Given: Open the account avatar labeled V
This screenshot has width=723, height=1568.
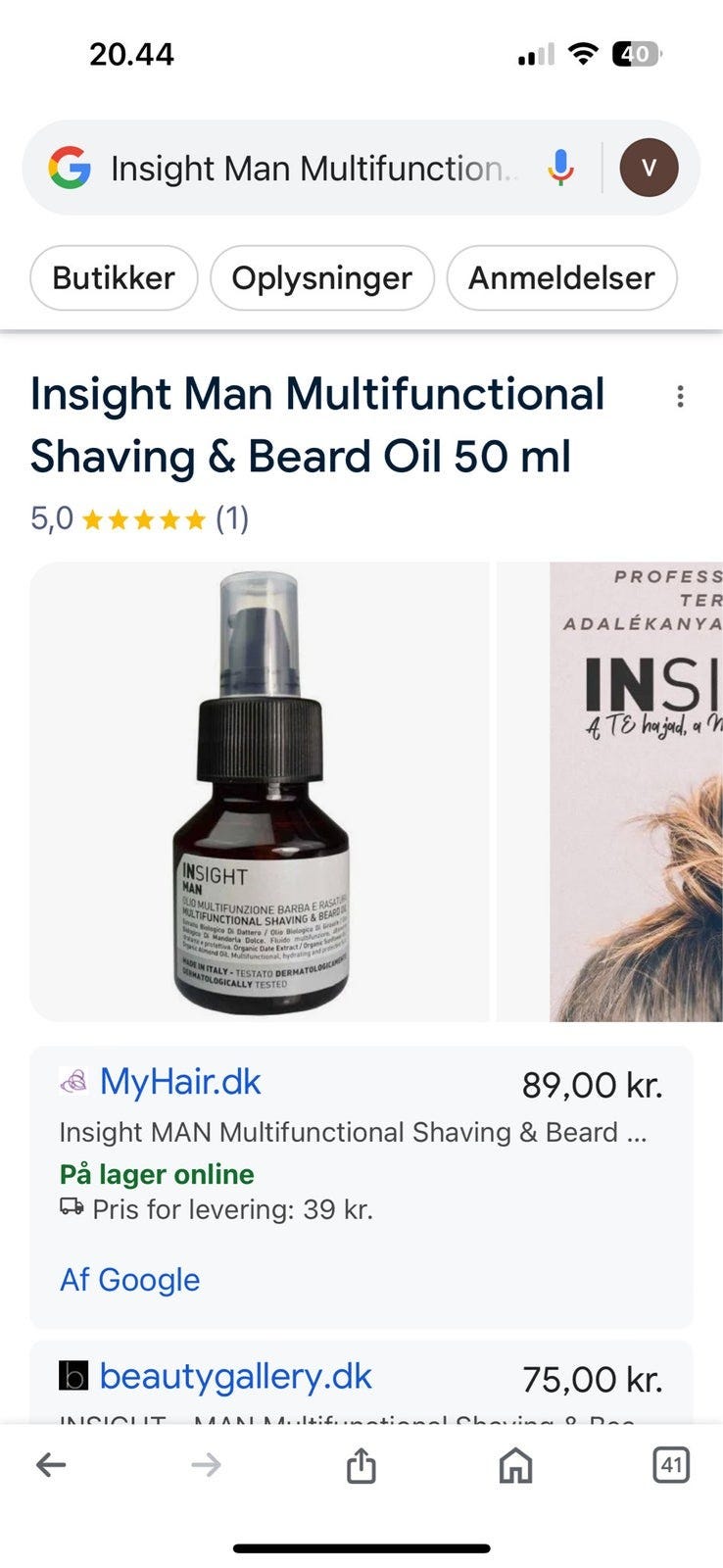Looking at the screenshot, I should 649,168.
